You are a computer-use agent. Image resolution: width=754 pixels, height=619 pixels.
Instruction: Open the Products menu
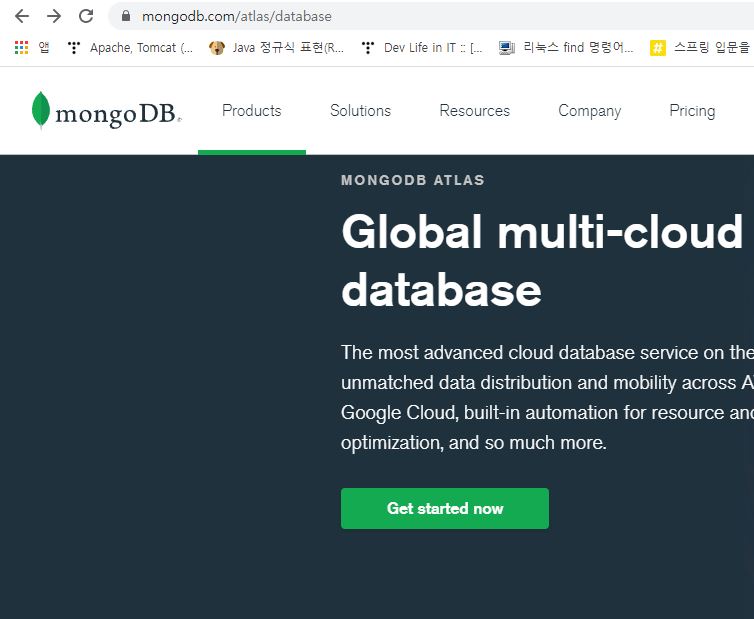tap(251, 111)
